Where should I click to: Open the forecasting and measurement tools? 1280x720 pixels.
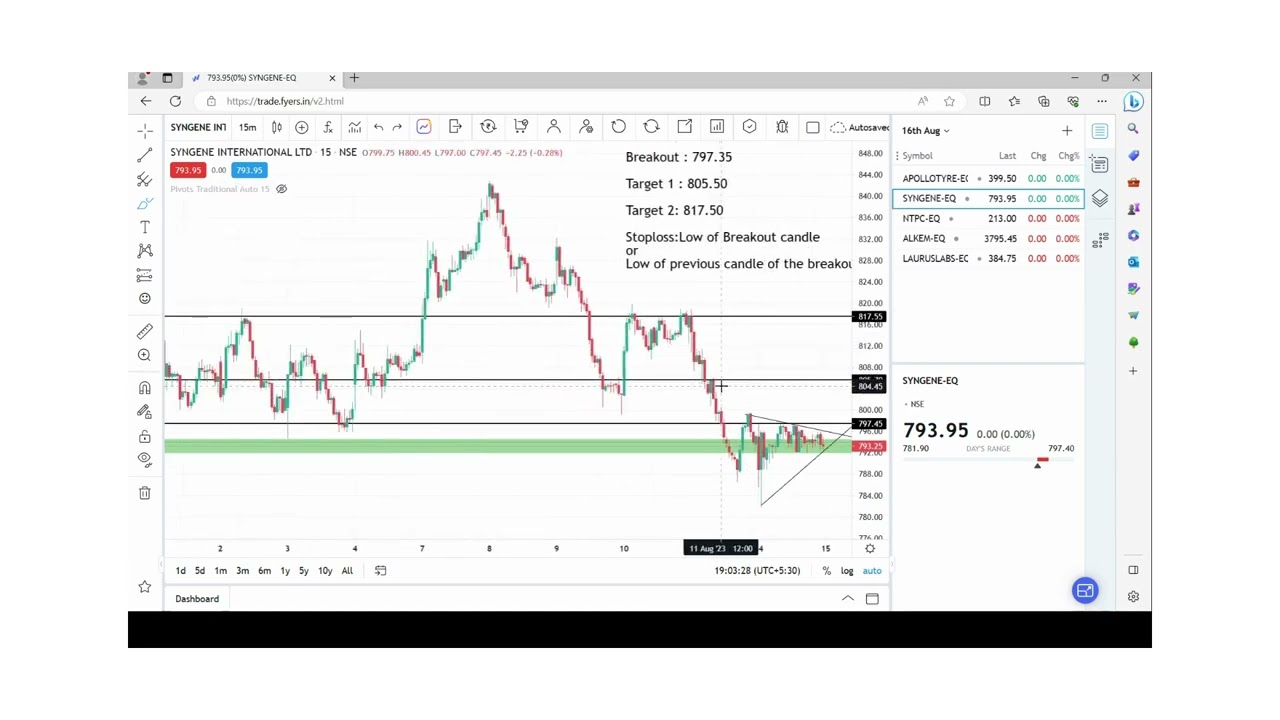point(145,275)
